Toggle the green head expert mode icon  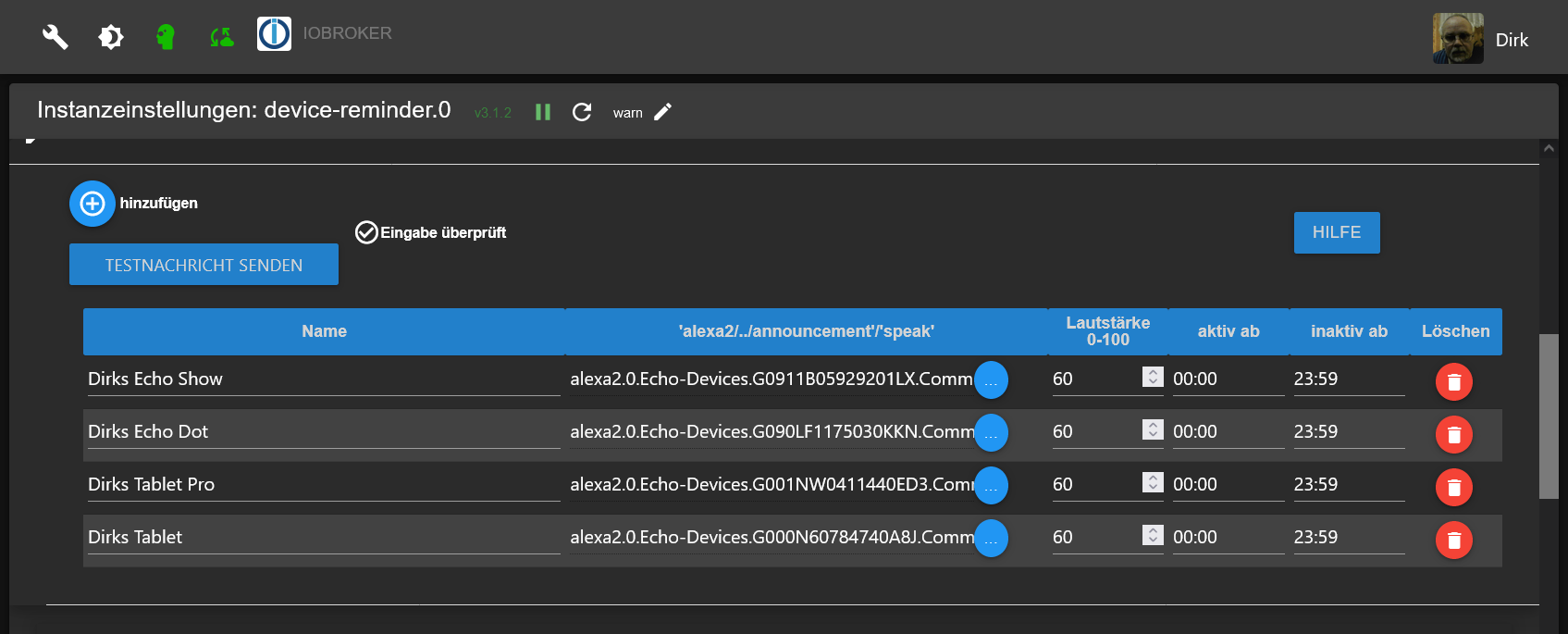point(166,37)
